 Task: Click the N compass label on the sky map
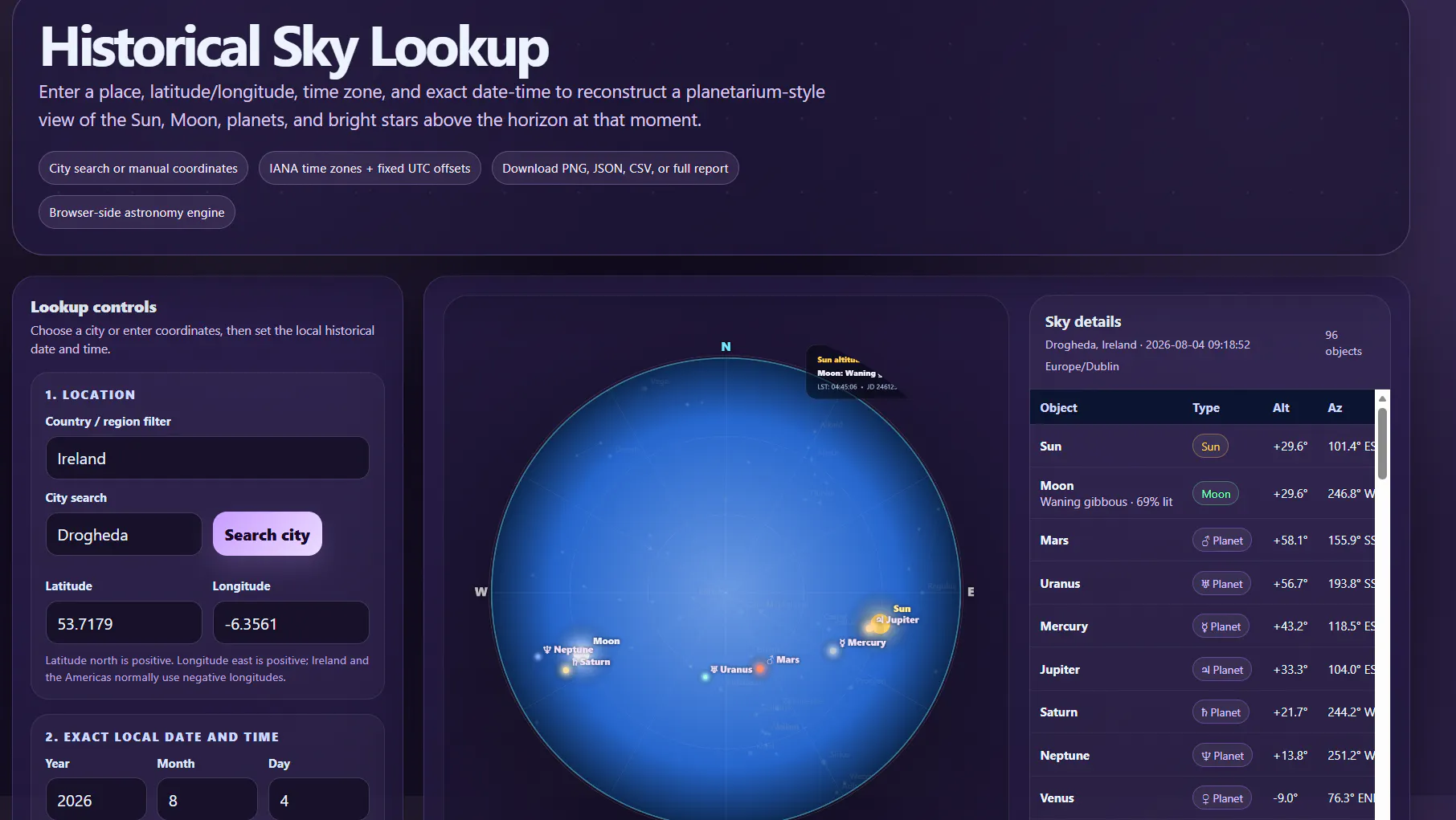(x=726, y=347)
